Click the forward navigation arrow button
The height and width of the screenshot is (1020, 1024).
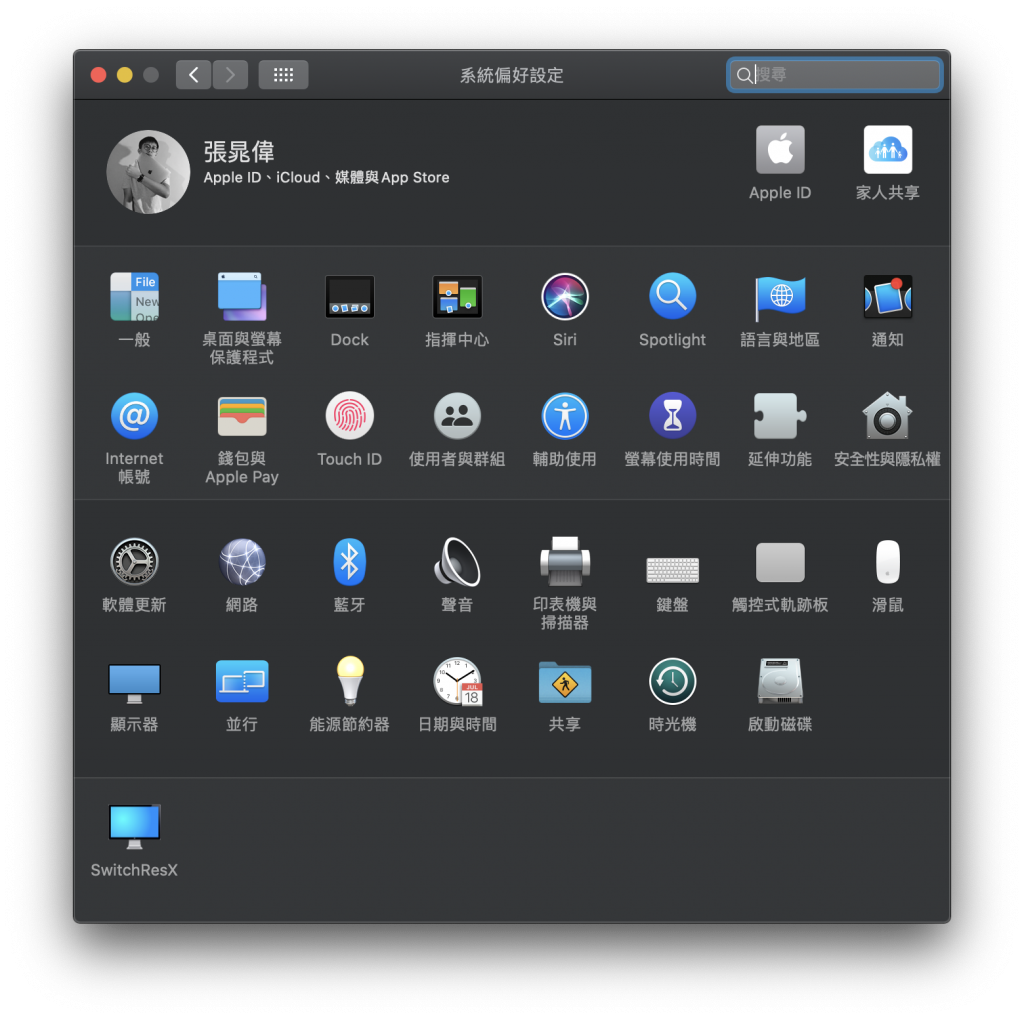(230, 75)
